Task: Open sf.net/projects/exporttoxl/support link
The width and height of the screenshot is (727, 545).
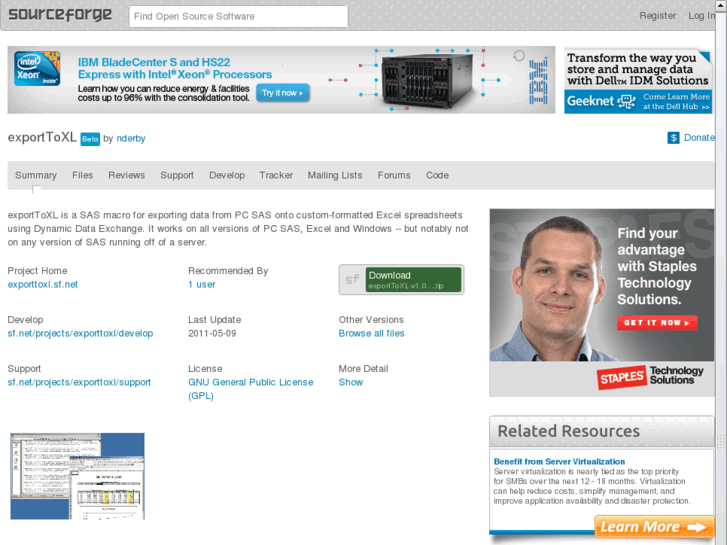Action: pyautogui.click(x=79, y=382)
